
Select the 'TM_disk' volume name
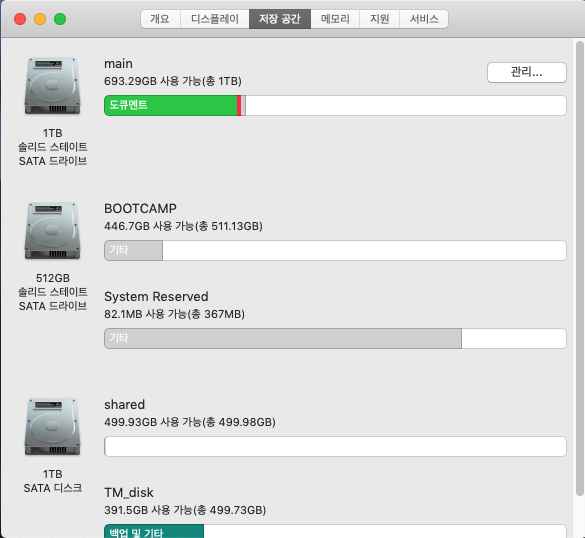[129, 492]
